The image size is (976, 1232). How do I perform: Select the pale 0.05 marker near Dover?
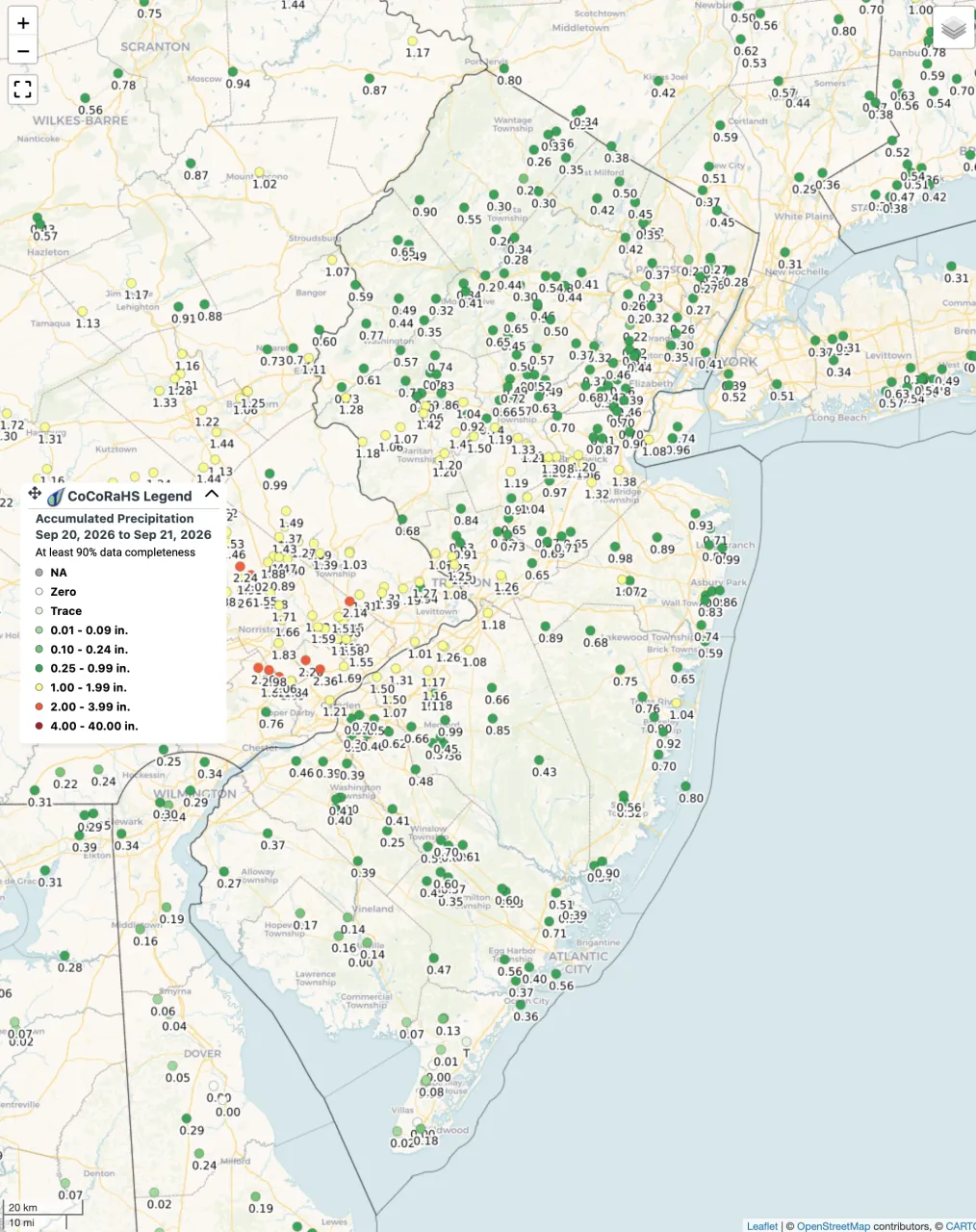coord(172,1066)
